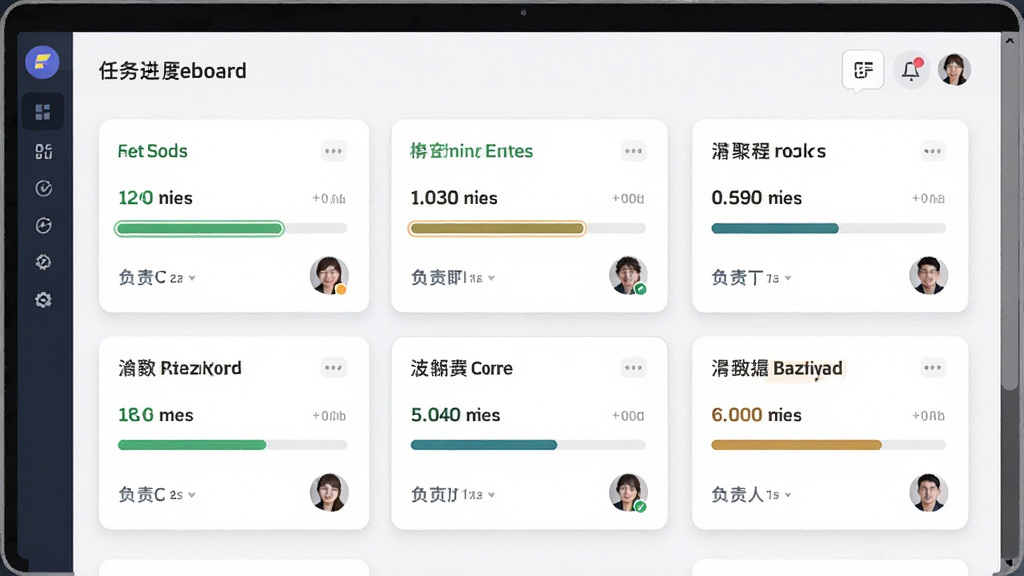Click the assignee avatar on Fet Sods card
The width and height of the screenshot is (1024, 576).
tap(328, 276)
